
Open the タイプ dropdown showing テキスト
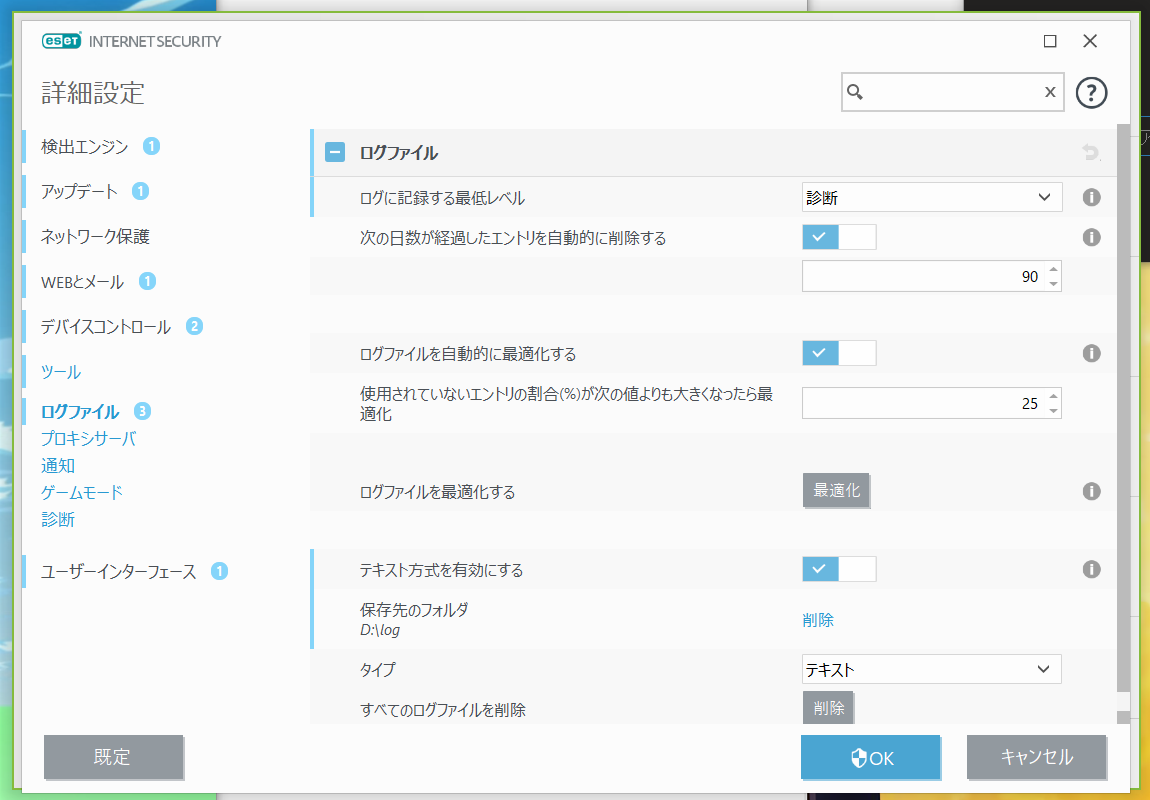(x=931, y=669)
